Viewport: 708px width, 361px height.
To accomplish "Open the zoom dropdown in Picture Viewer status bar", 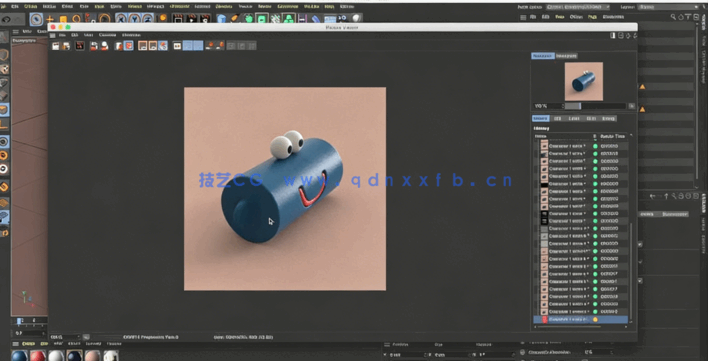I will [65, 337].
